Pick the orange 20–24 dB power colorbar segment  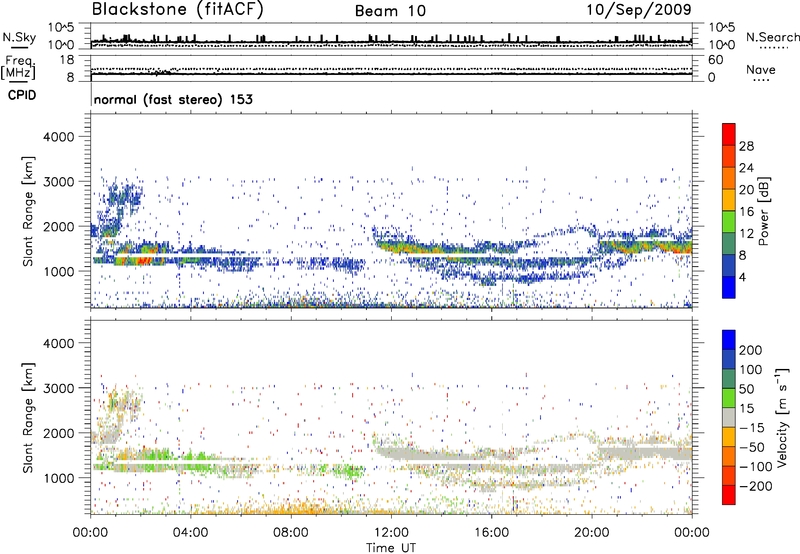click(x=729, y=179)
